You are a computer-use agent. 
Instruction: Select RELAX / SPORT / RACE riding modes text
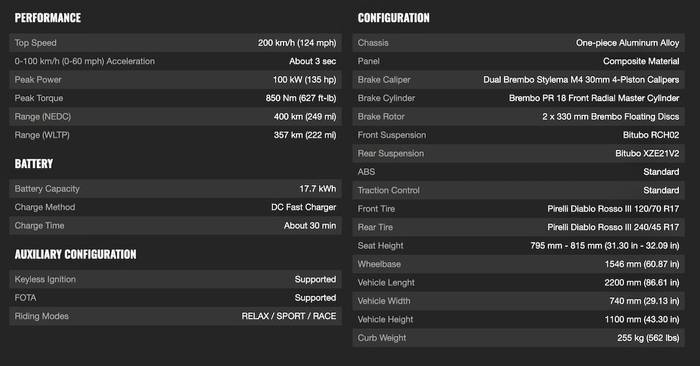289,316
